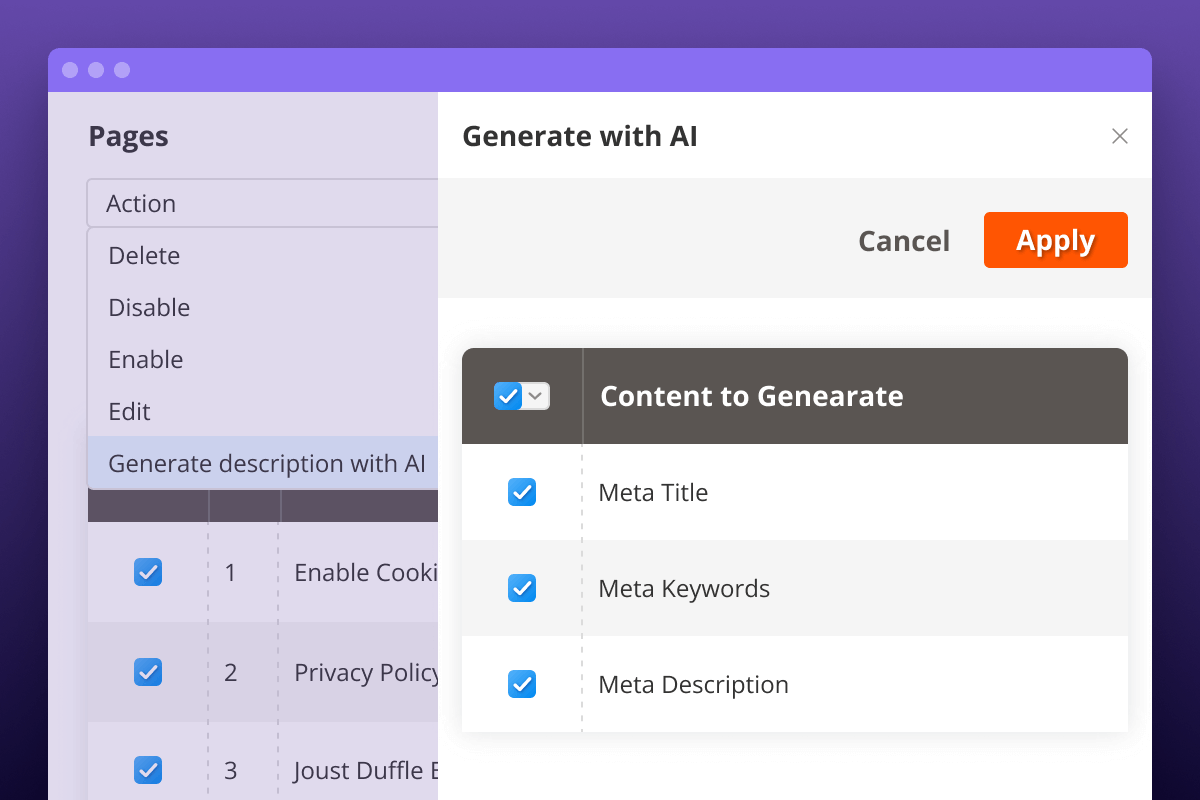The width and height of the screenshot is (1200, 800).
Task: Toggle the select-all checkbox in the header
Action: [x=507, y=396]
